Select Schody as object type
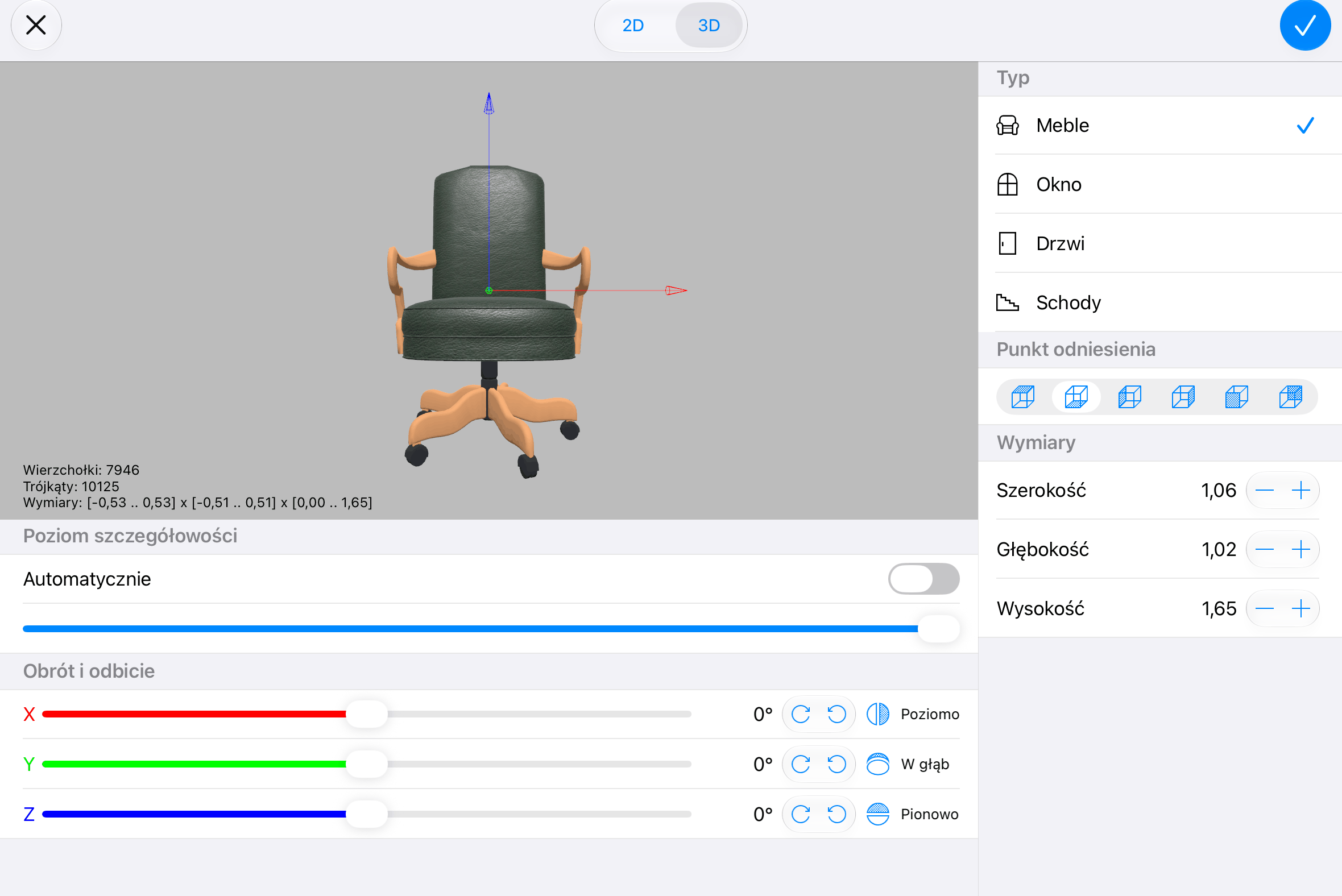The image size is (1342, 896). [1159, 302]
